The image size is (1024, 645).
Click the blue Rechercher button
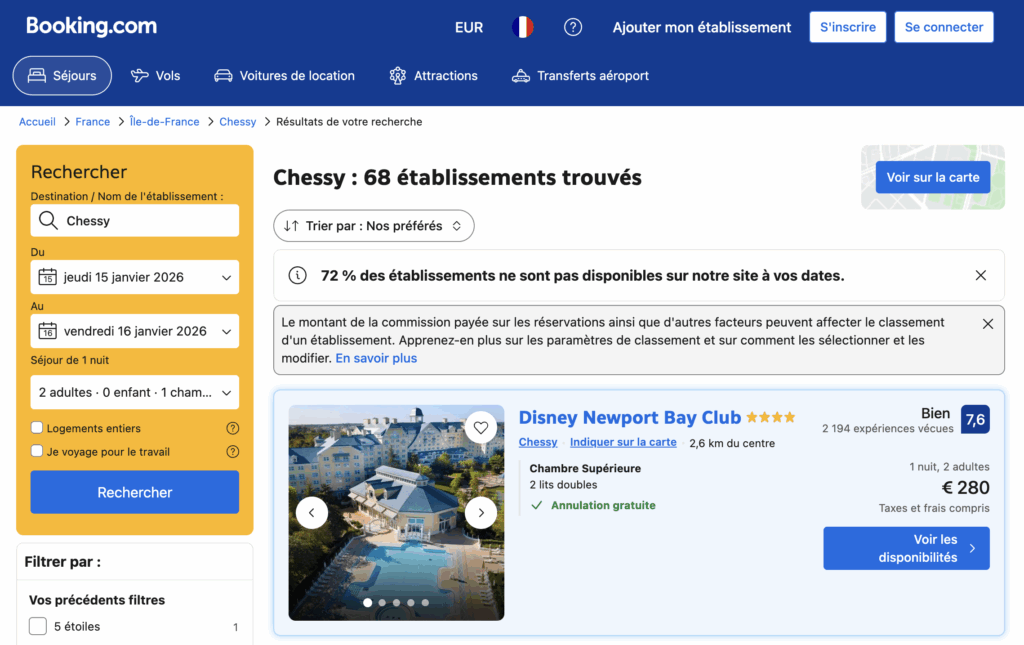click(x=135, y=492)
